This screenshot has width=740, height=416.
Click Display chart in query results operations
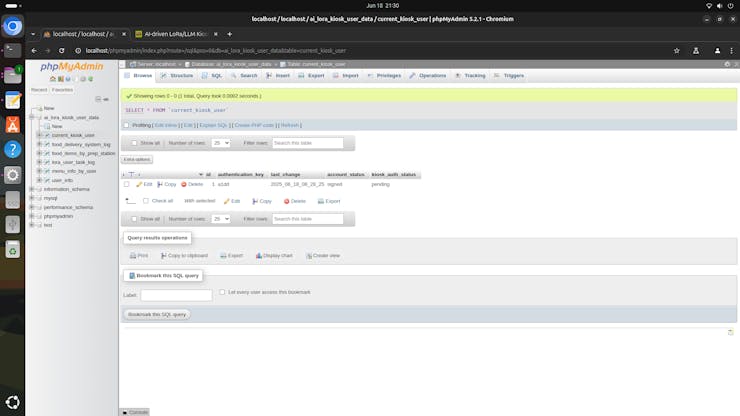274,255
